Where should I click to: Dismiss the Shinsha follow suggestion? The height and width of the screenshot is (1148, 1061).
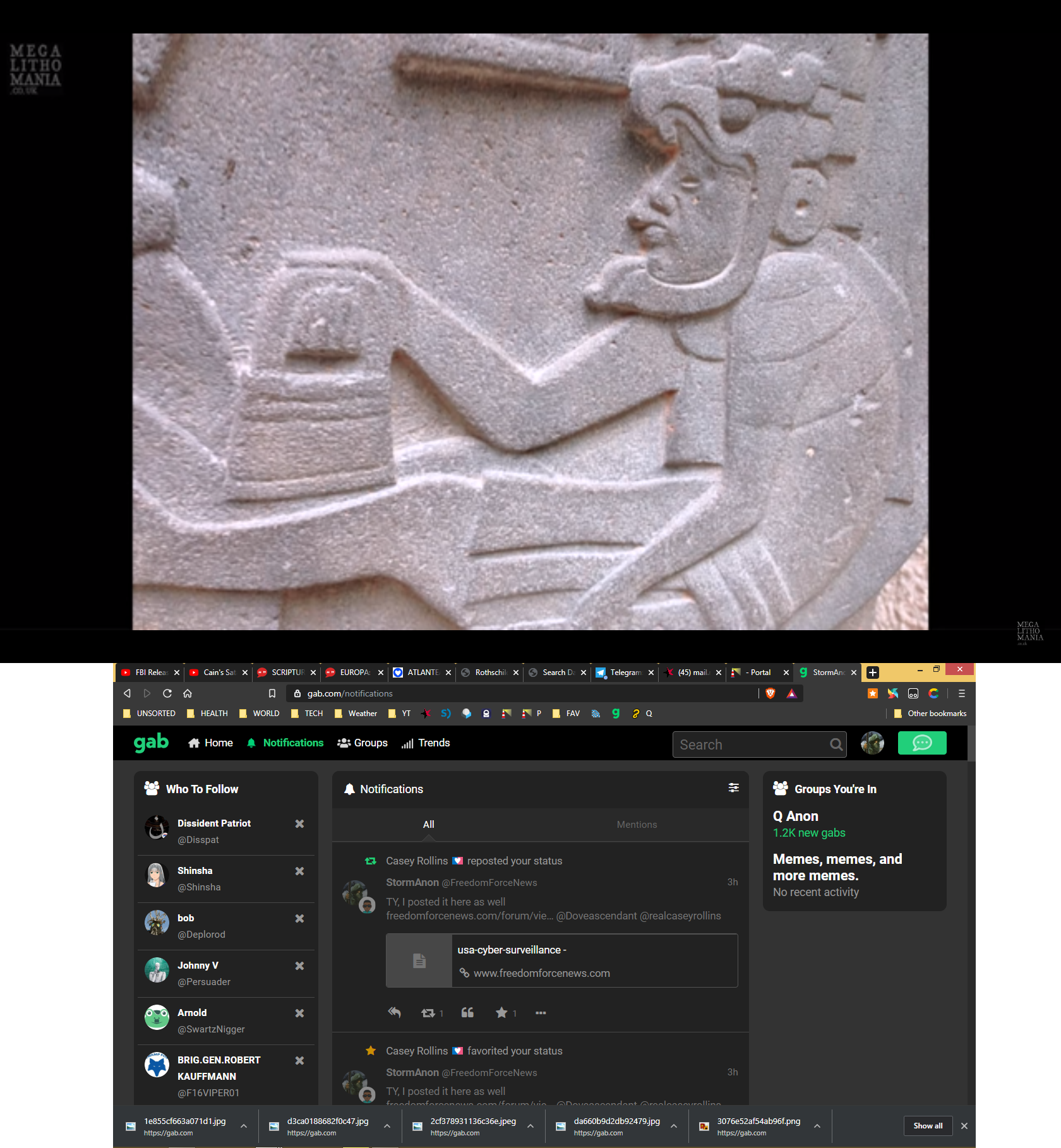click(299, 871)
